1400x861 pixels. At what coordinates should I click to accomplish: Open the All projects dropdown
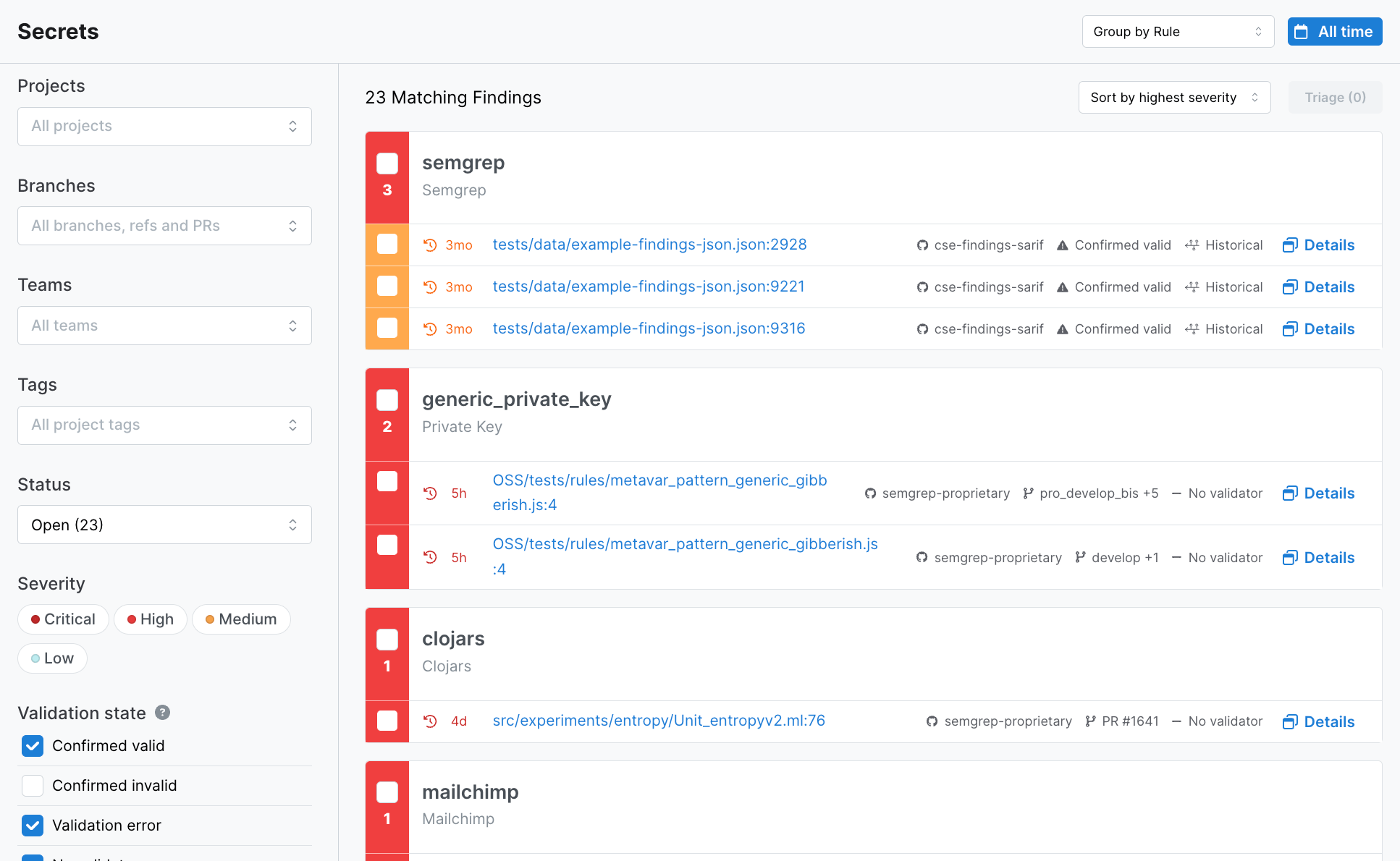[x=164, y=127]
